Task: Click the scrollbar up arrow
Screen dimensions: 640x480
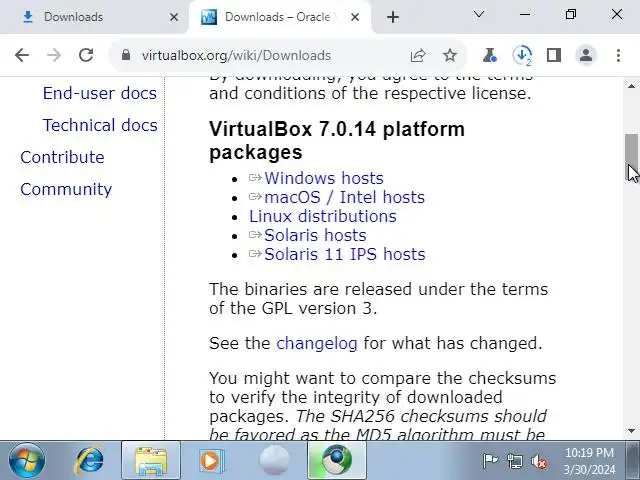Action: [631, 86]
